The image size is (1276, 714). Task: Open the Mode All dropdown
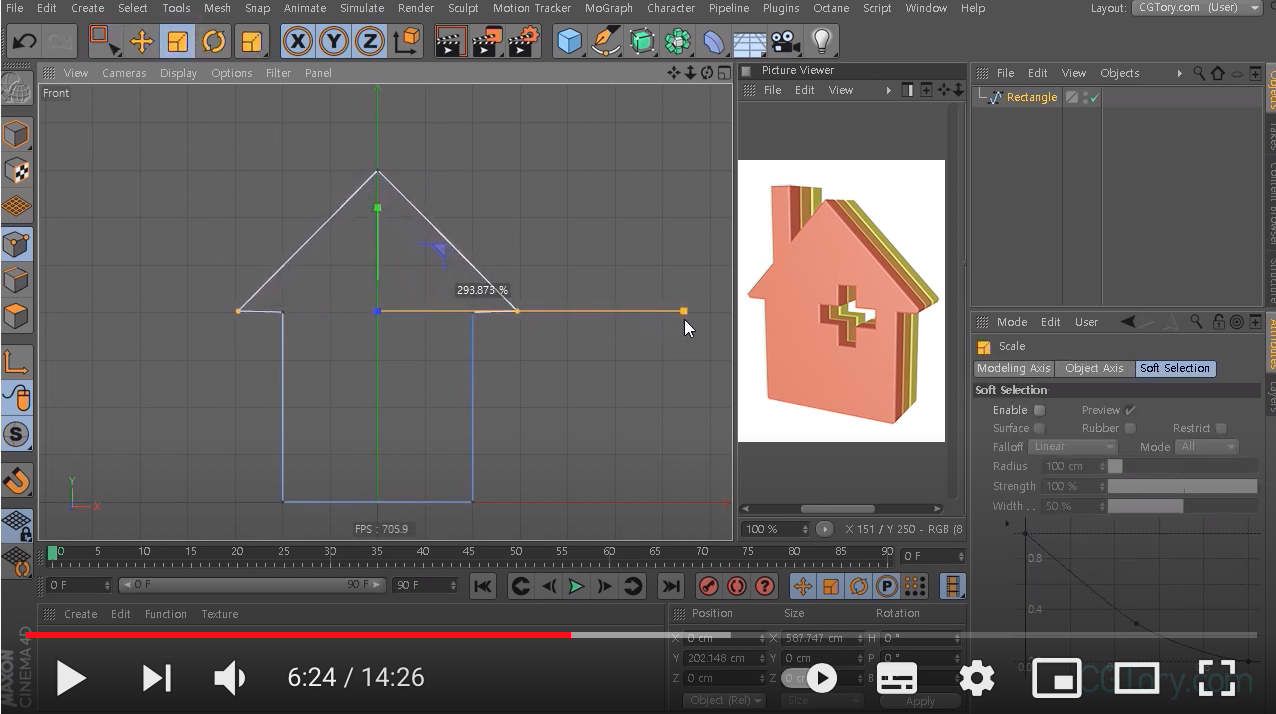click(1207, 447)
